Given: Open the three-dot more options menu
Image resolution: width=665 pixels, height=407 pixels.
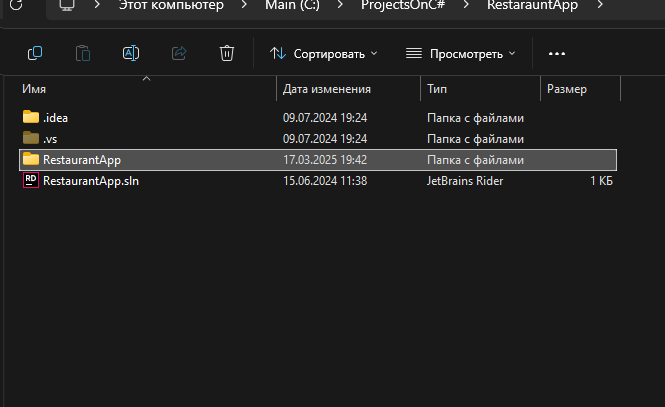Looking at the screenshot, I should click(557, 53).
